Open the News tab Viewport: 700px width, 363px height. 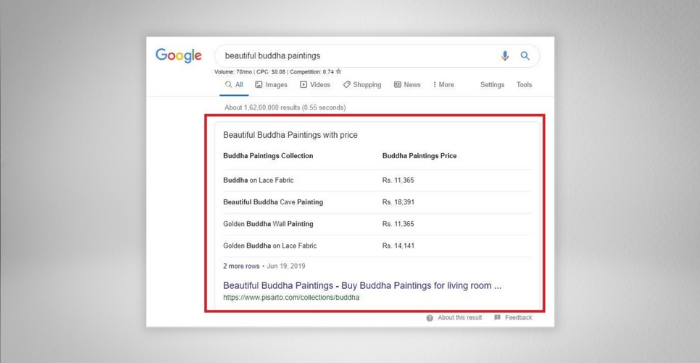407,85
